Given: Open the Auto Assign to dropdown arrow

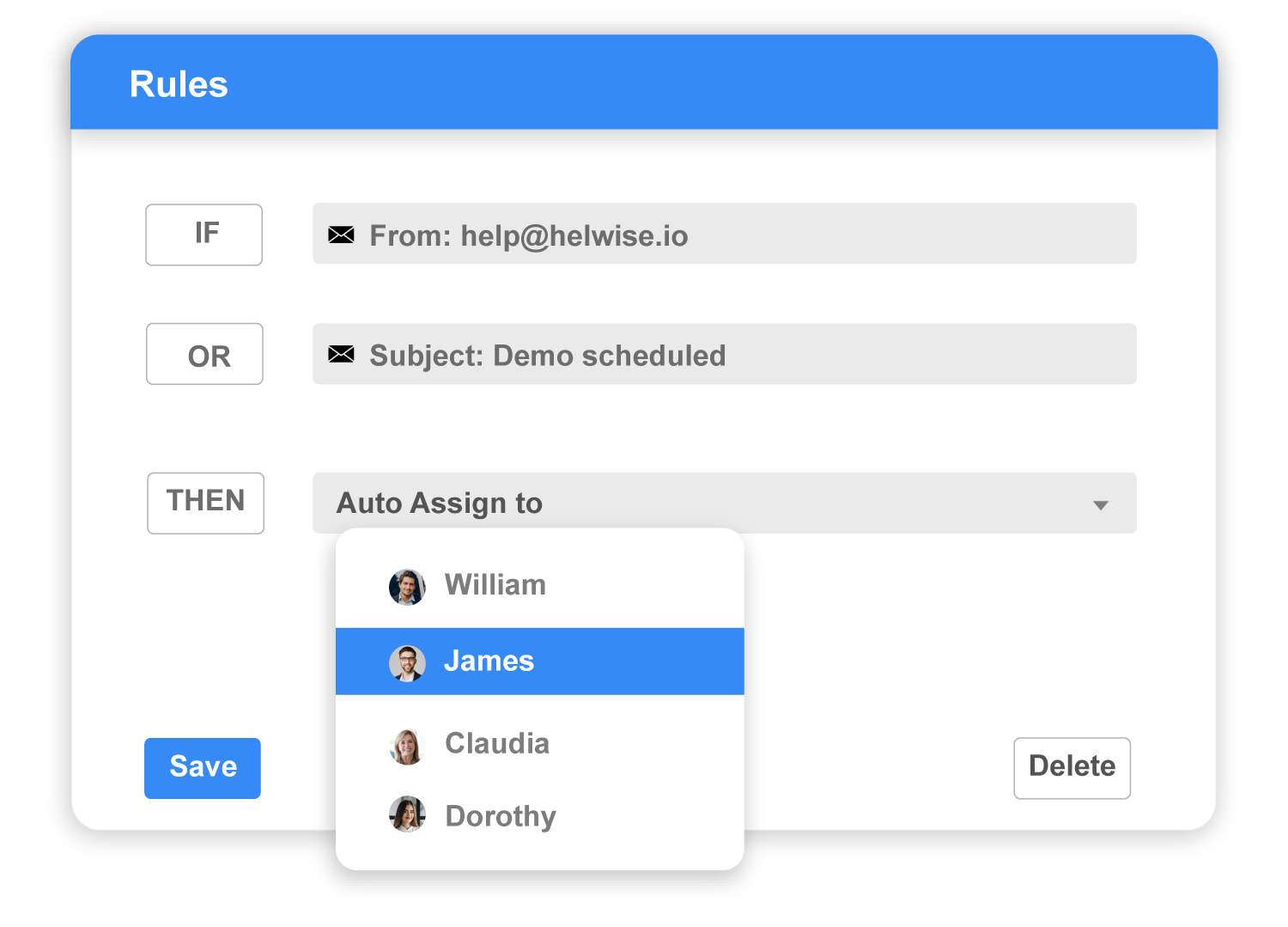Looking at the screenshot, I should (1102, 506).
